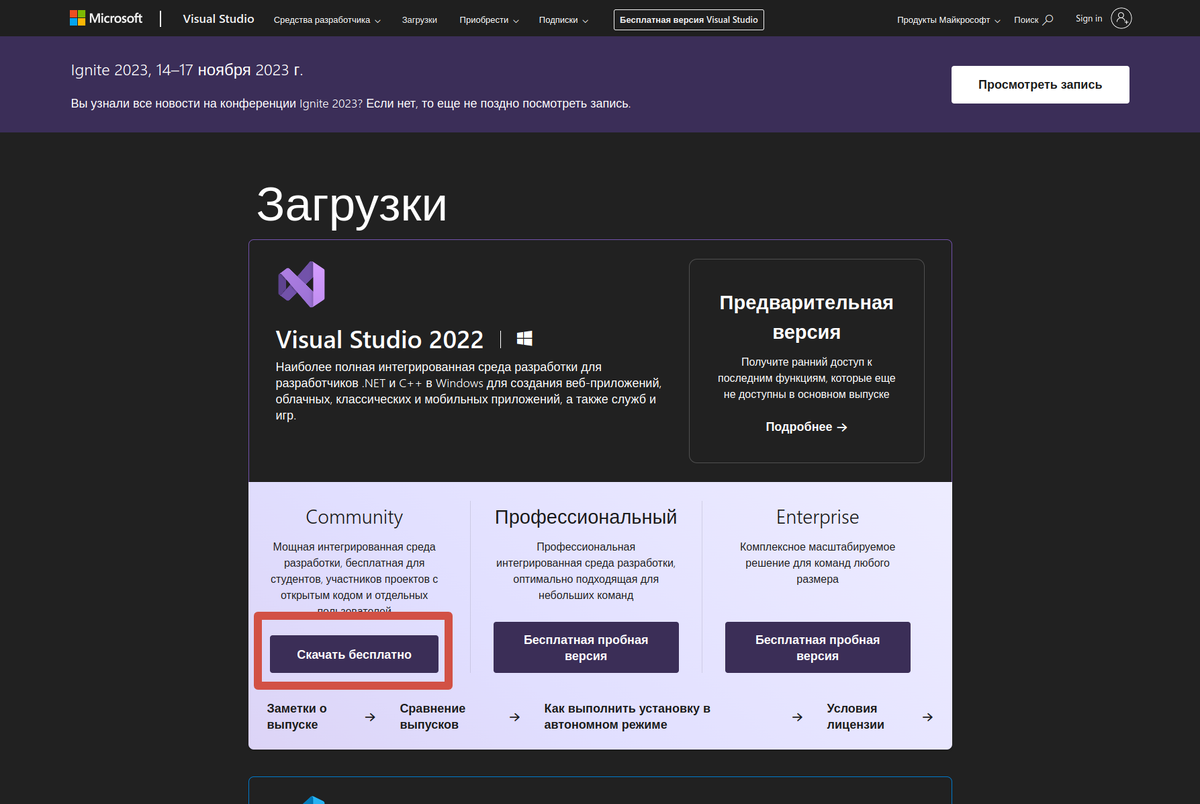
Task: Click the Профессиональный edition heading
Action: [x=586, y=517]
